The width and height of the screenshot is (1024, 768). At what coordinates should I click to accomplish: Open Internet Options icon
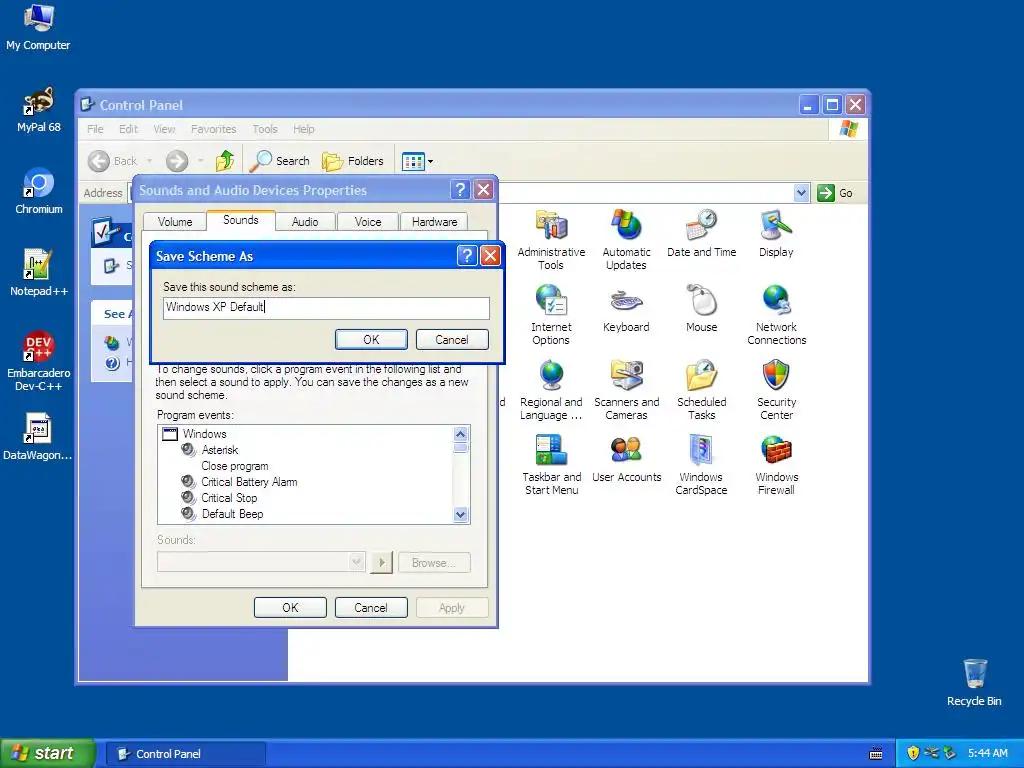pyautogui.click(x=551, y=314)
